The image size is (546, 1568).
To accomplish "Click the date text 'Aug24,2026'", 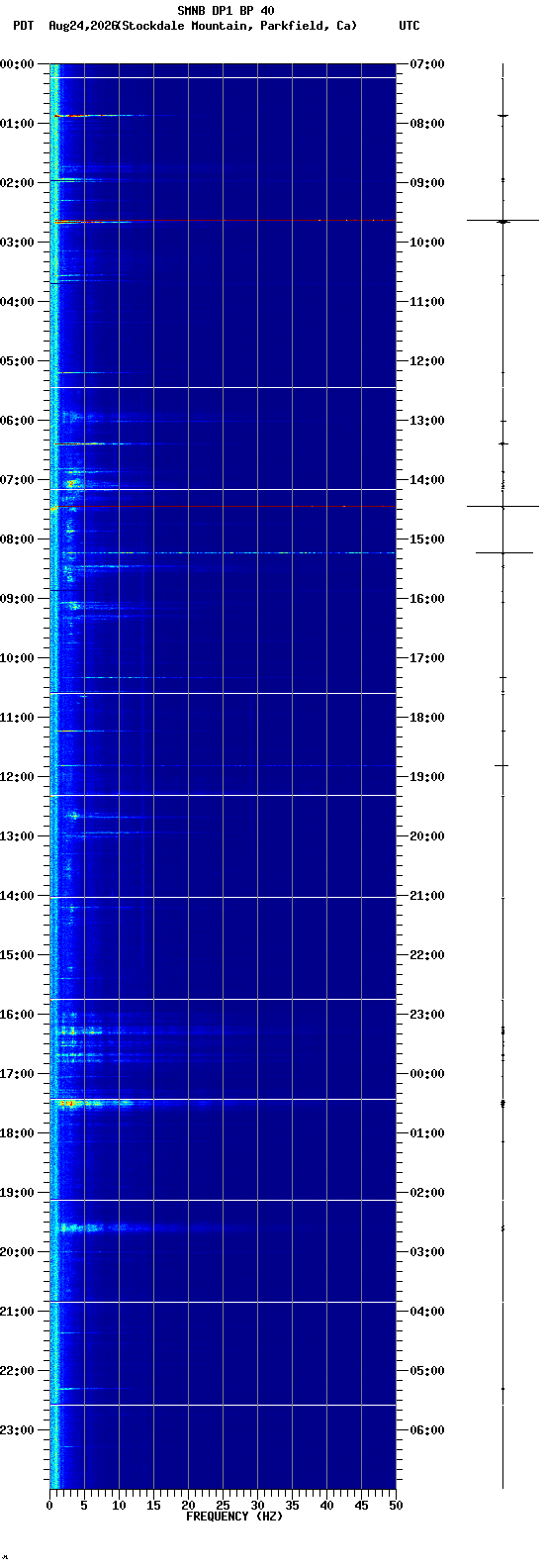I will [x=82, y=26].
